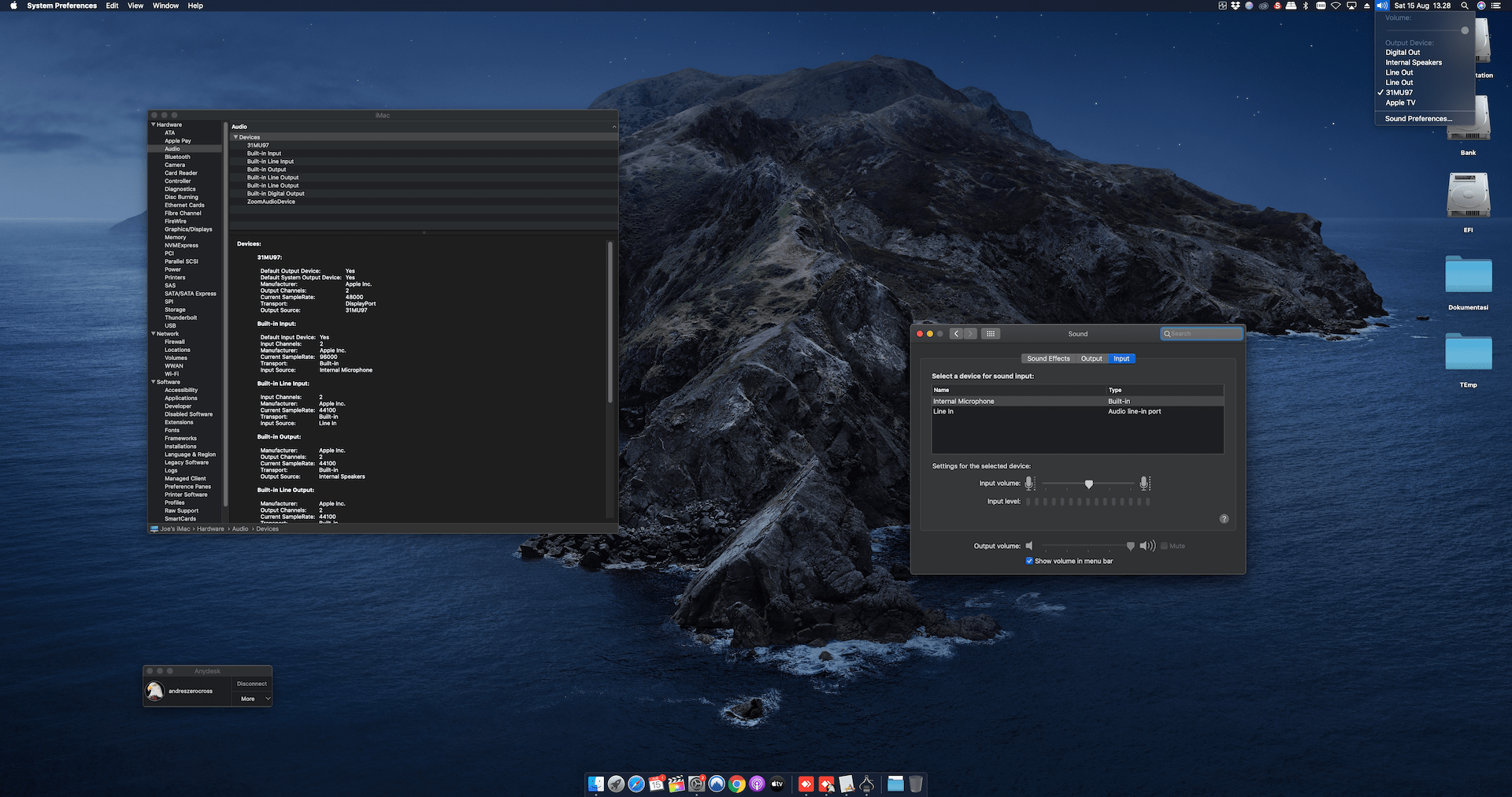Show all preferences grid button
Screen dimensions: 1512x797
[991, 334]
